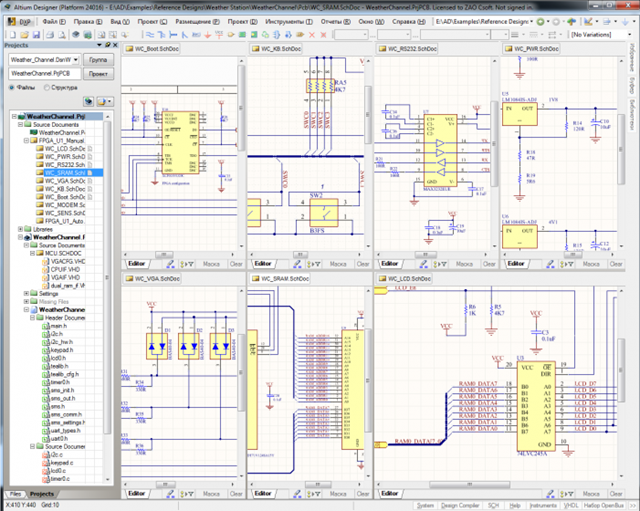Viewport: 640px width, 511px height.
Task: Open the Правка menu
Action: pos(88,22)
